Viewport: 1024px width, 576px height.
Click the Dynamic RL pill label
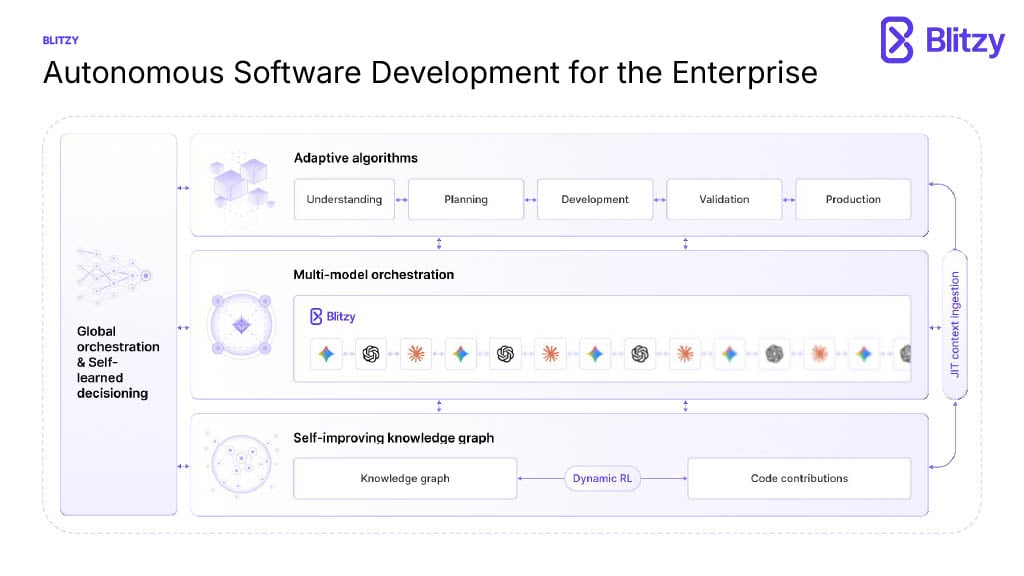[602, 478]
